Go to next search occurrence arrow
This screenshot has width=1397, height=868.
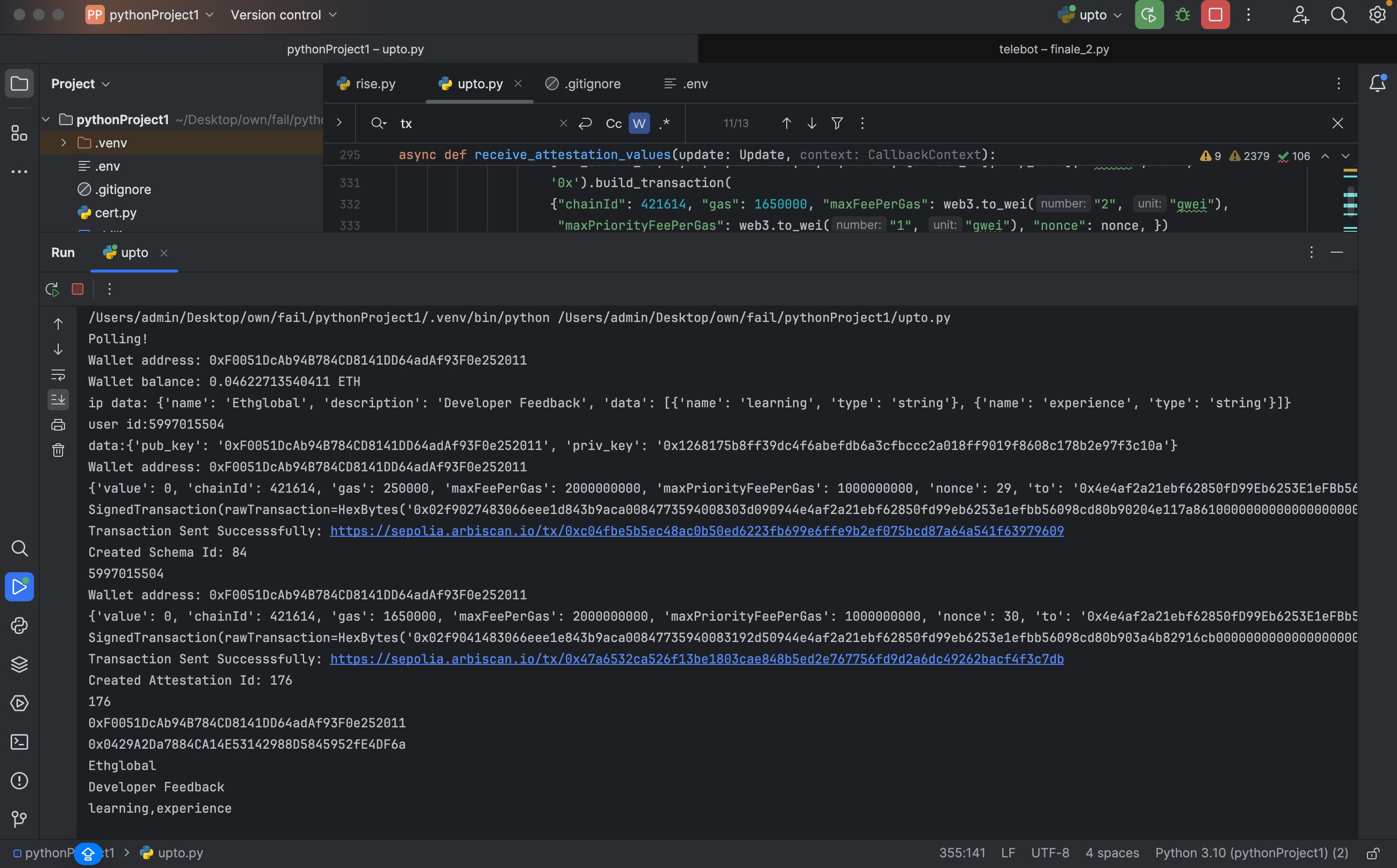tap(812, 124)
